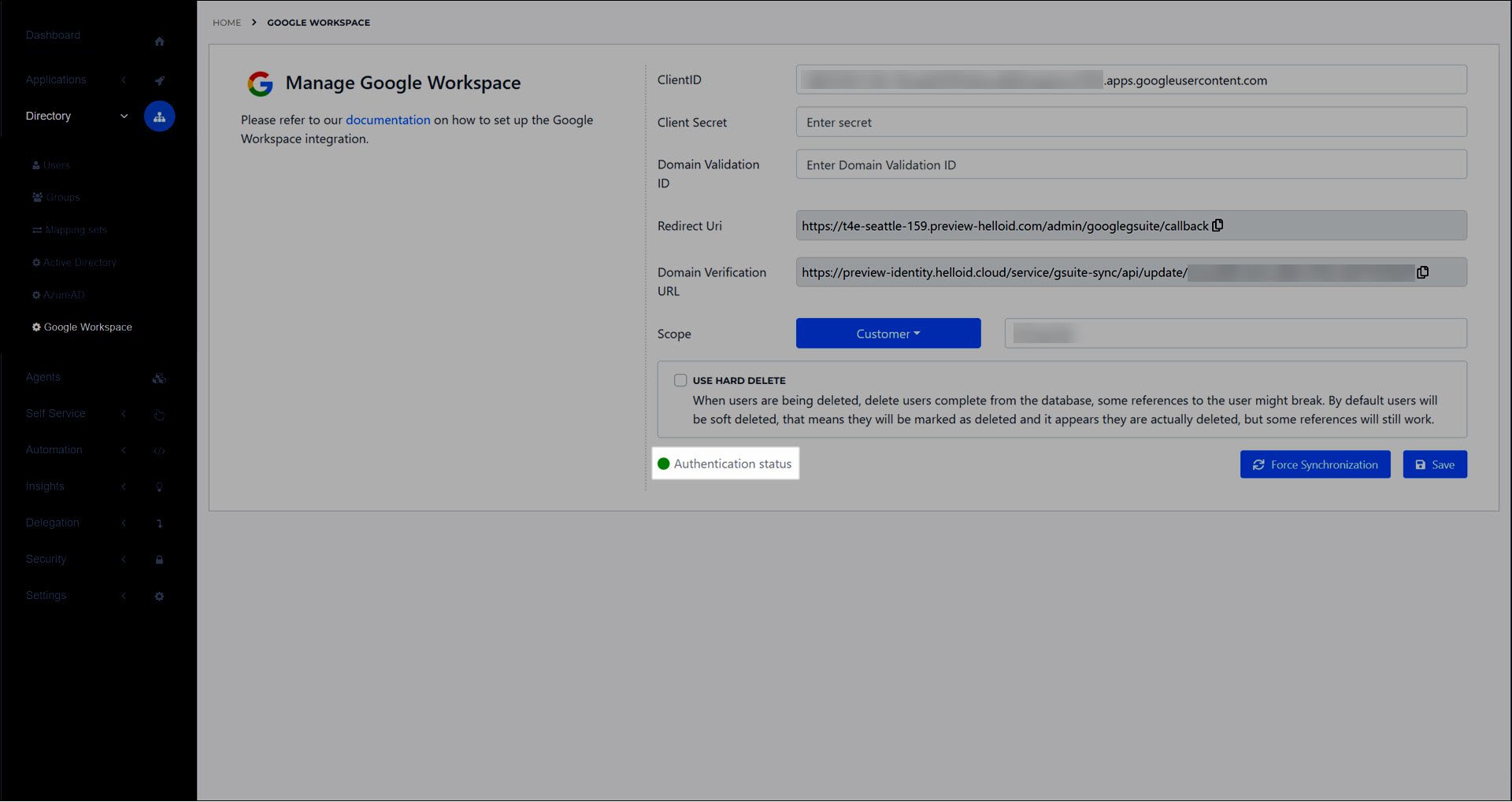Expand the Delegation menu chevron
The width and height of the screenshot is (1512, 802).
click(x=124, y=523)
